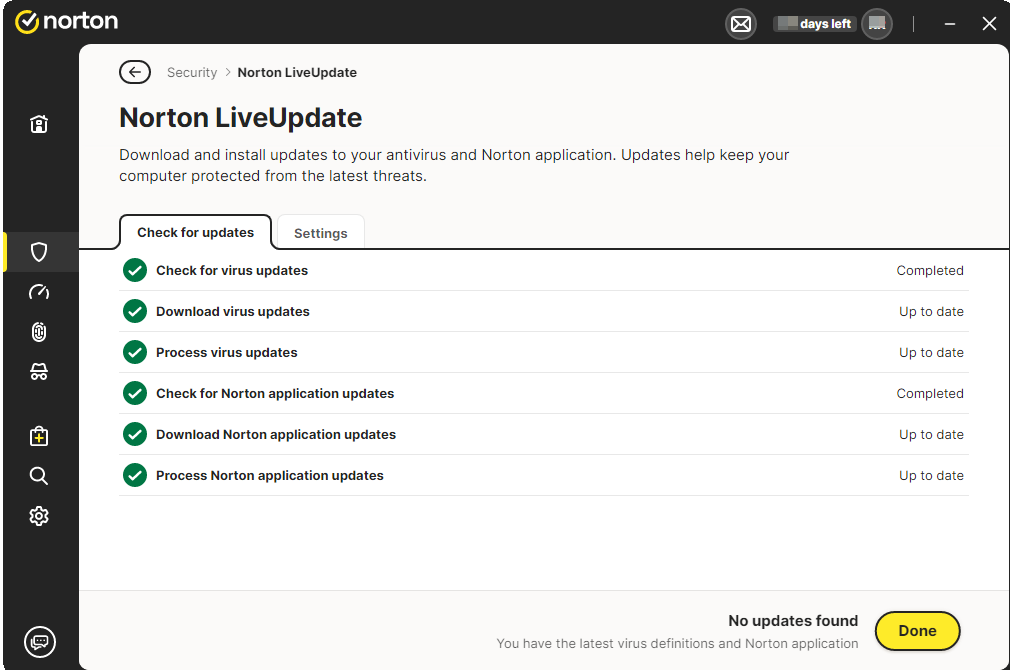
Task: Click the check beside Check for Norton application updates
Action: coord(135,394)
